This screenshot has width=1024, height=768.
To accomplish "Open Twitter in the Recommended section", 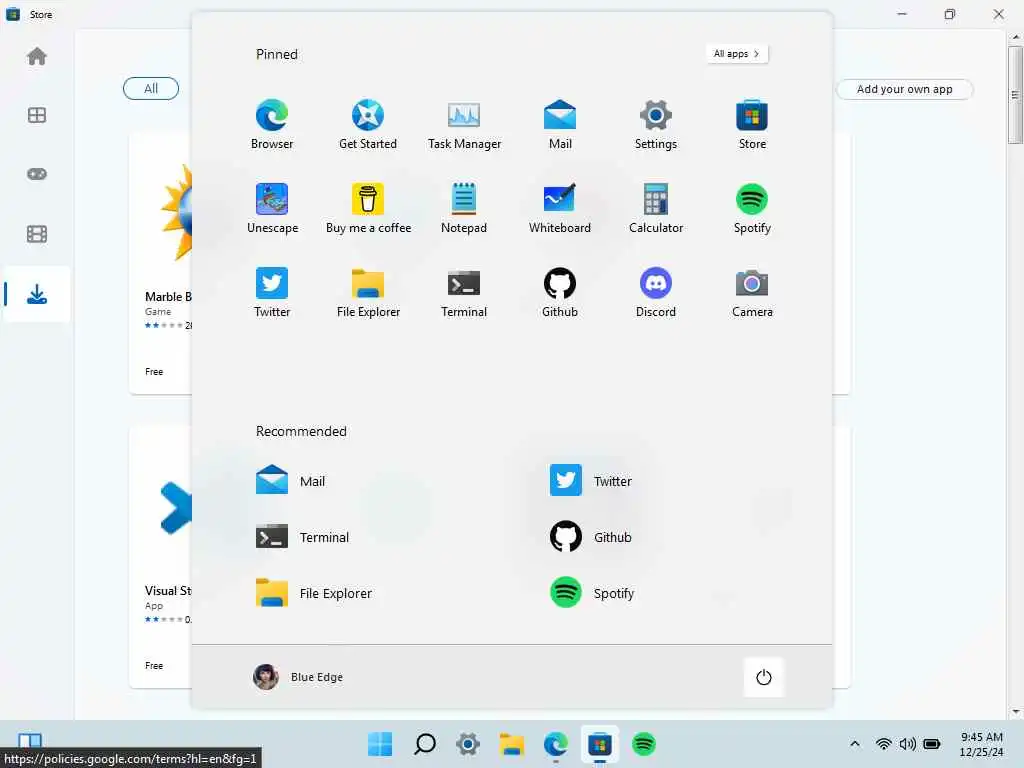I will coord(590,481).
